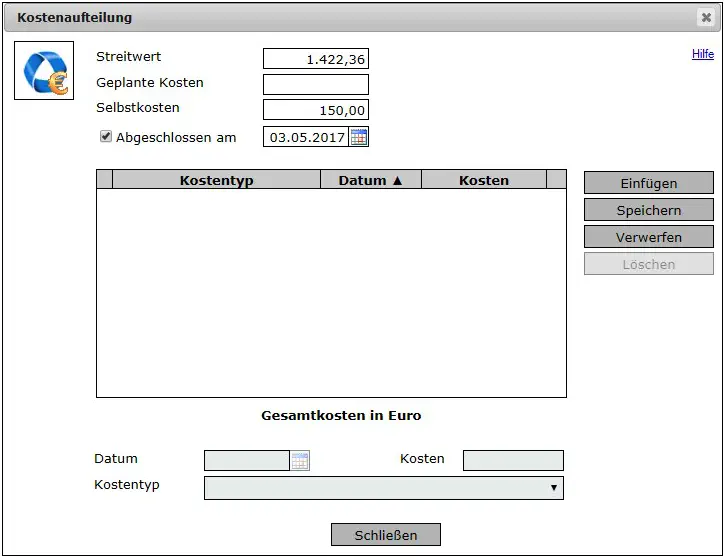Expand the Kostentyp dropdown list
The width and height of the screenshot is (725, 560).
click(x=383, y=488)
